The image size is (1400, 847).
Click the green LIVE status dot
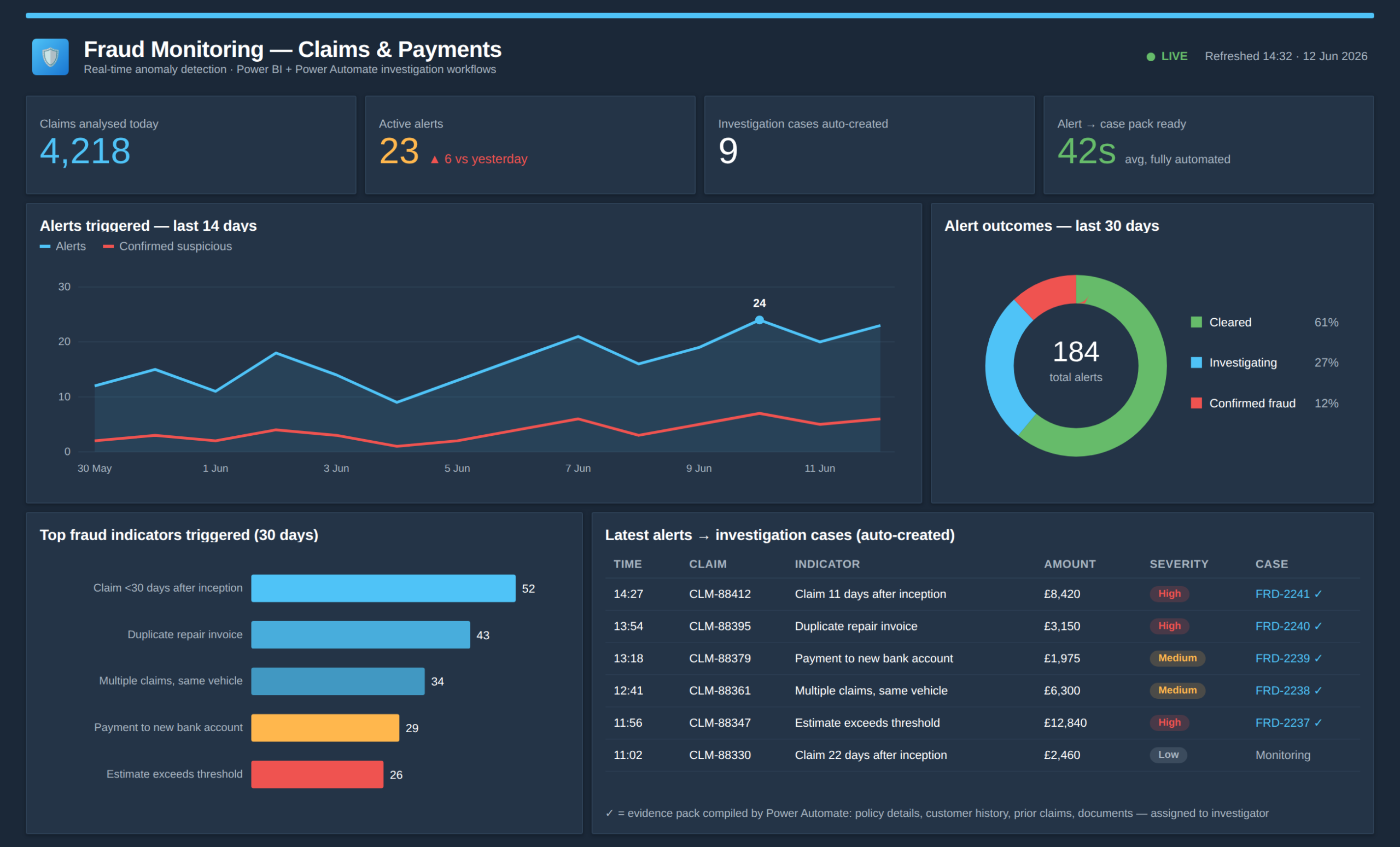pos(1151,57)
